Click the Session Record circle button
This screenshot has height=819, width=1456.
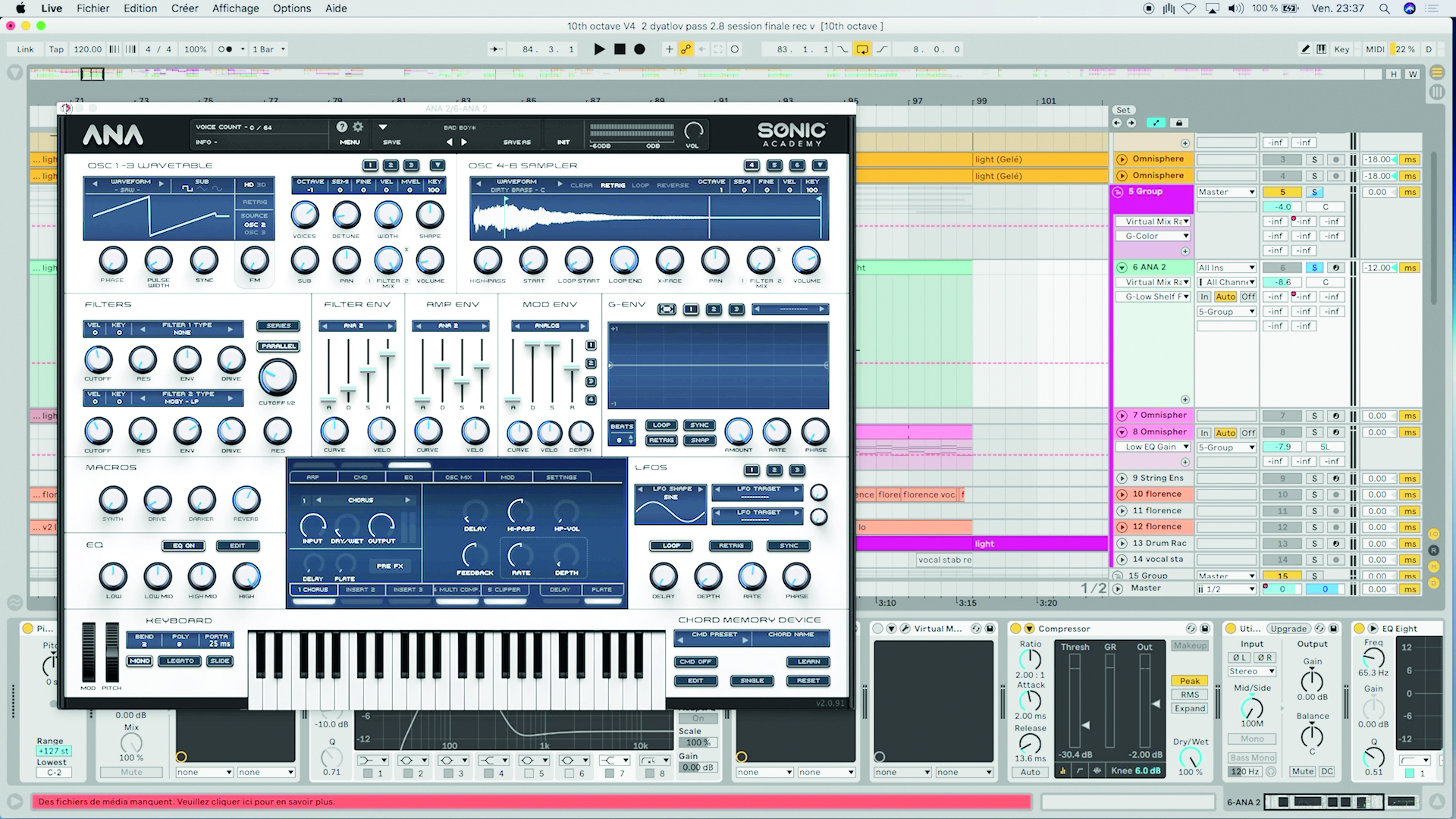pos(734,49)
